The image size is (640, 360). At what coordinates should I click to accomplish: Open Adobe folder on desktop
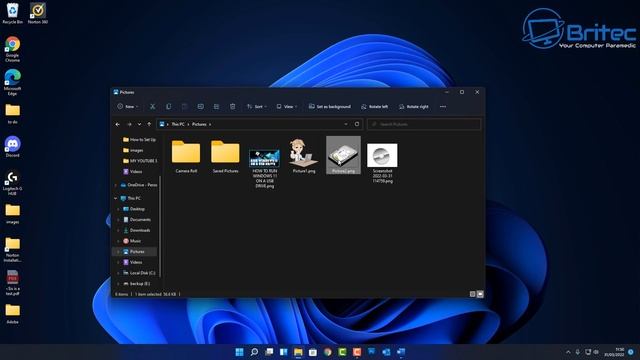[13, 314]
